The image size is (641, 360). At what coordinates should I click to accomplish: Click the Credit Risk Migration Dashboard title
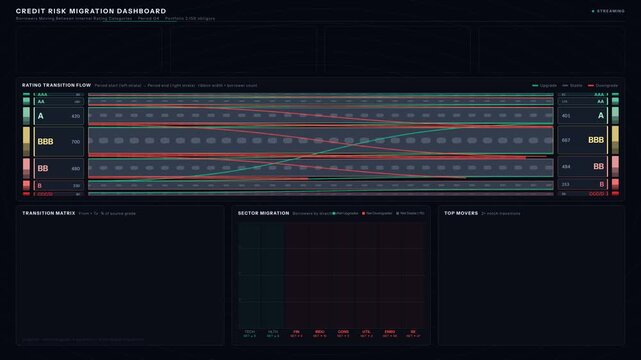point(91,11)
